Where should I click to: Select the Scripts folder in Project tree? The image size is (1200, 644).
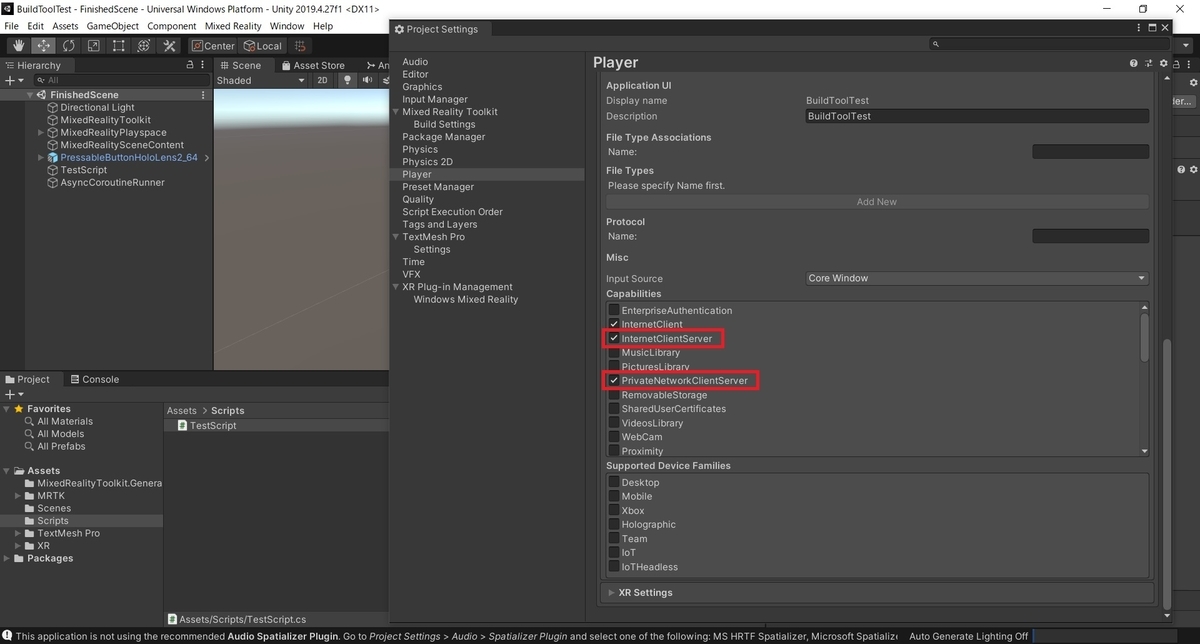53,520
